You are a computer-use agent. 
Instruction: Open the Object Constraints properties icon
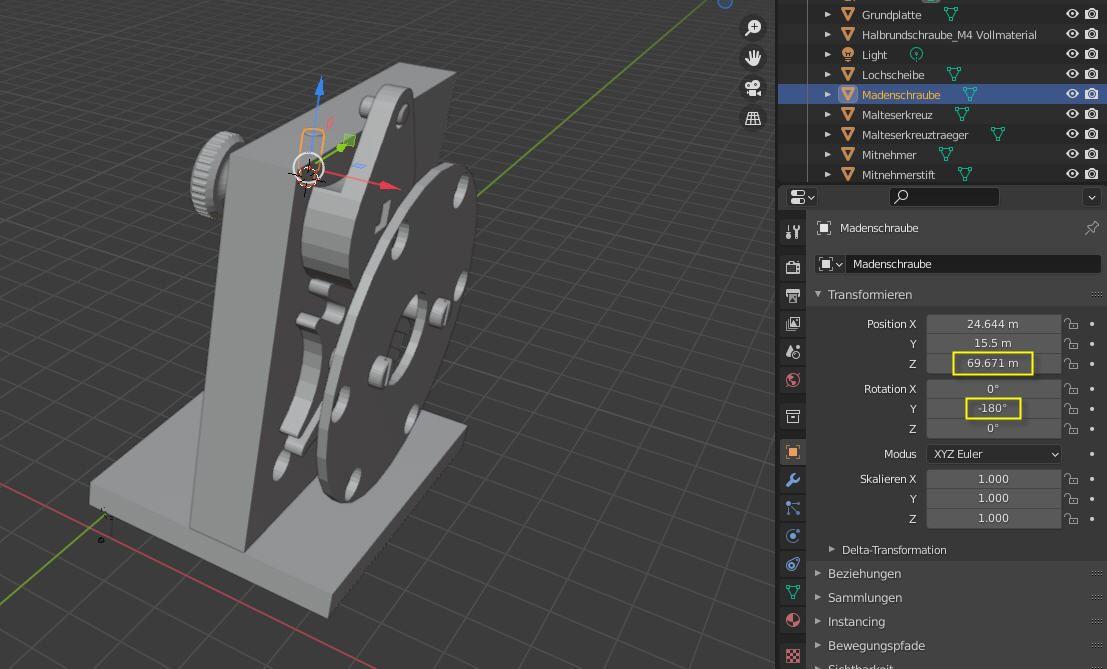(793, 564)
